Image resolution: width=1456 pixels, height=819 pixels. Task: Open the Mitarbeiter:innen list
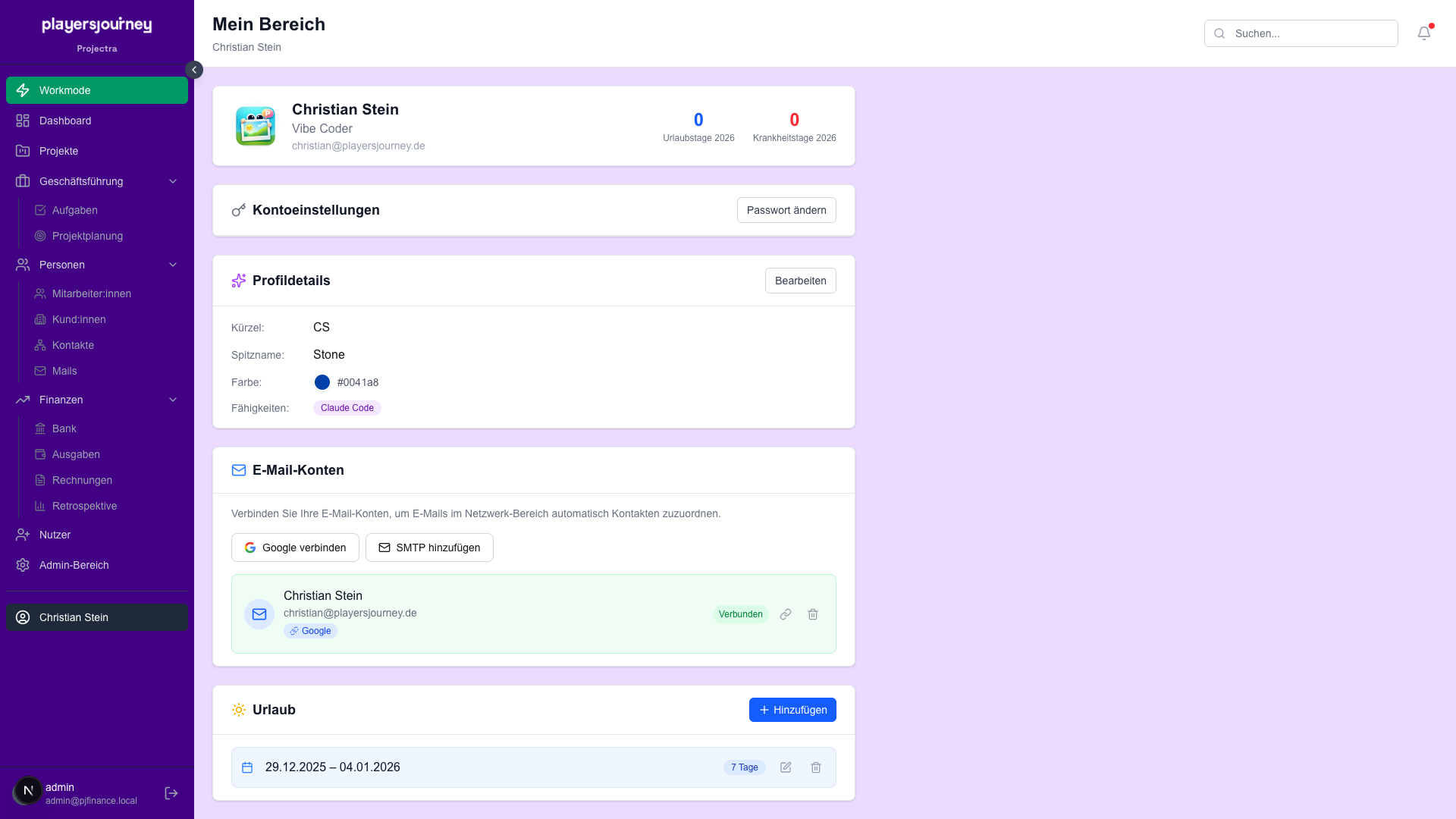91,293
